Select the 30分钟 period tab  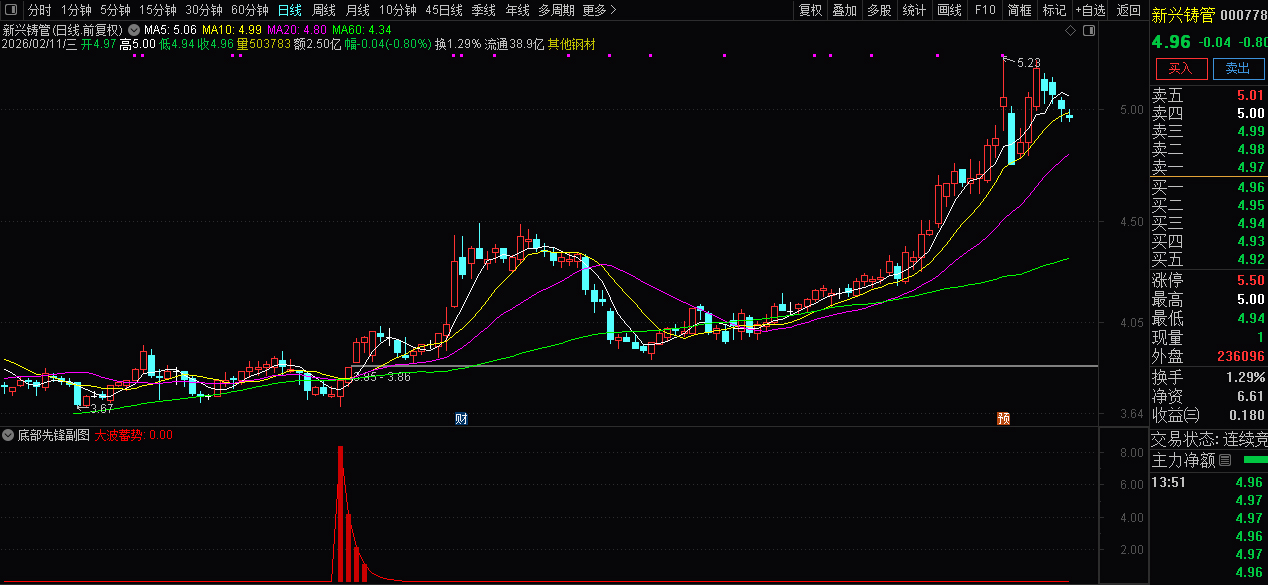(203, 10)
